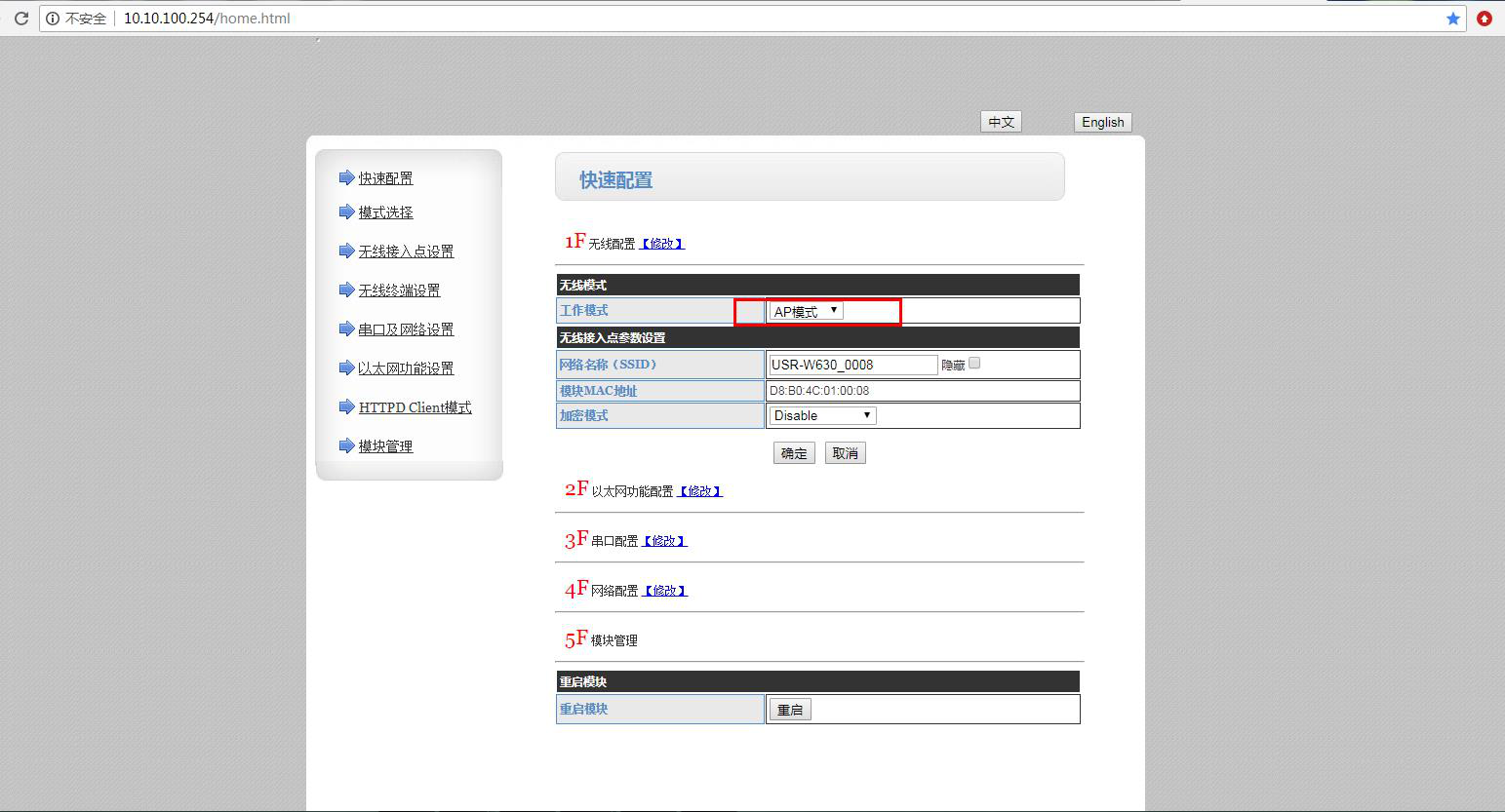
Task: Select 模块管理 from the sidebar menu
Action: pyautogui.click(x=385, y=446)
